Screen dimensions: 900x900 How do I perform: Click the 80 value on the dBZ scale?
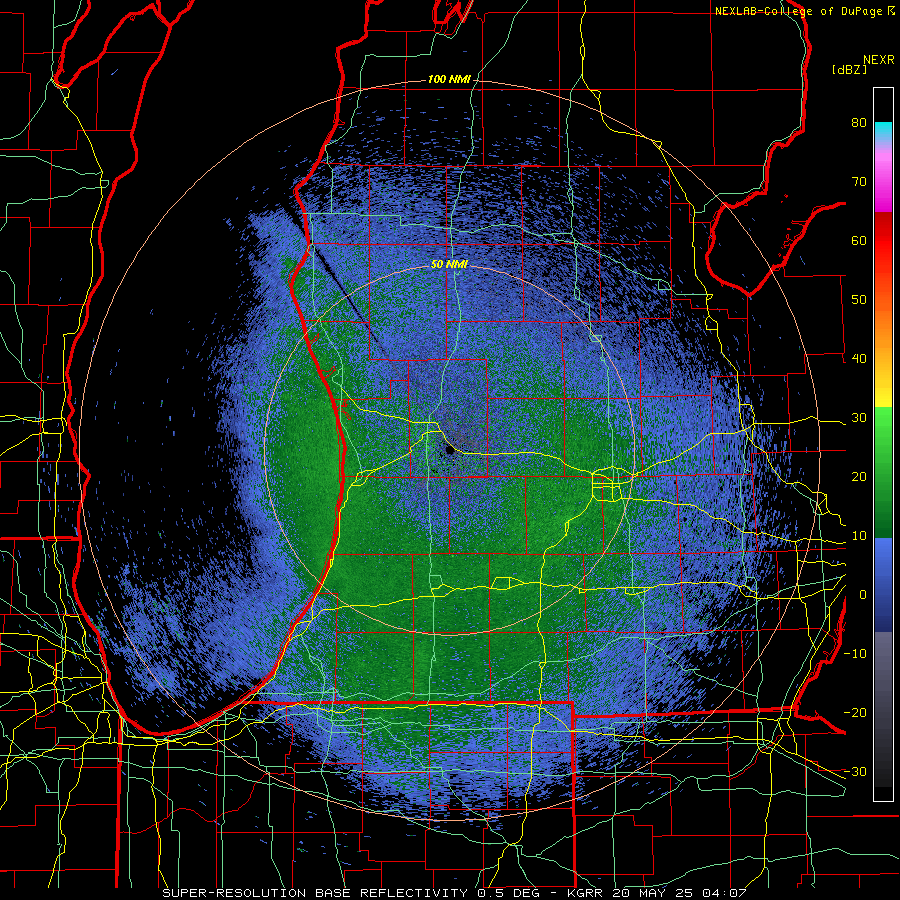click(859, 123)
